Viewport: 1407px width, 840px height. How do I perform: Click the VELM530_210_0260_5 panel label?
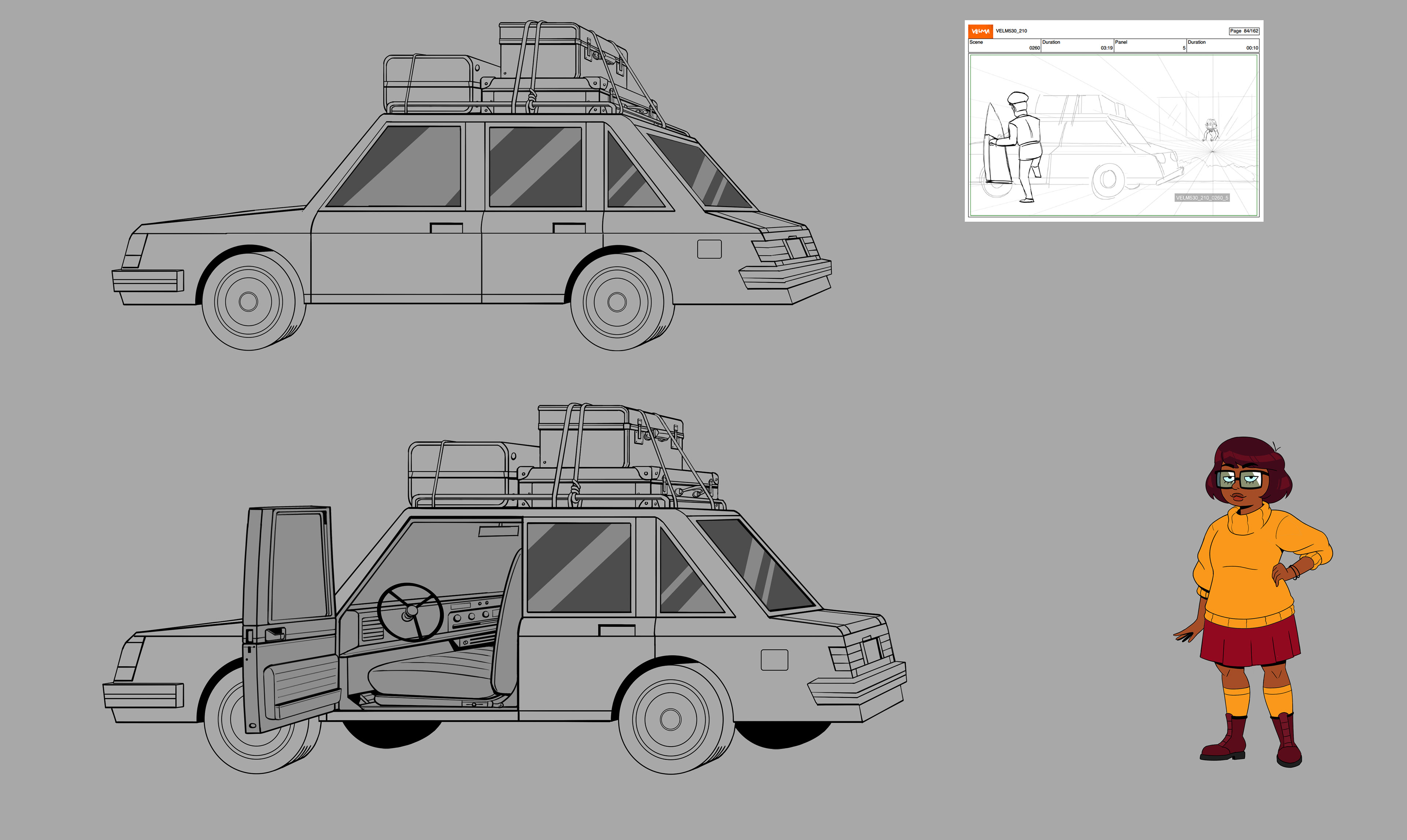coord(1201,197)
